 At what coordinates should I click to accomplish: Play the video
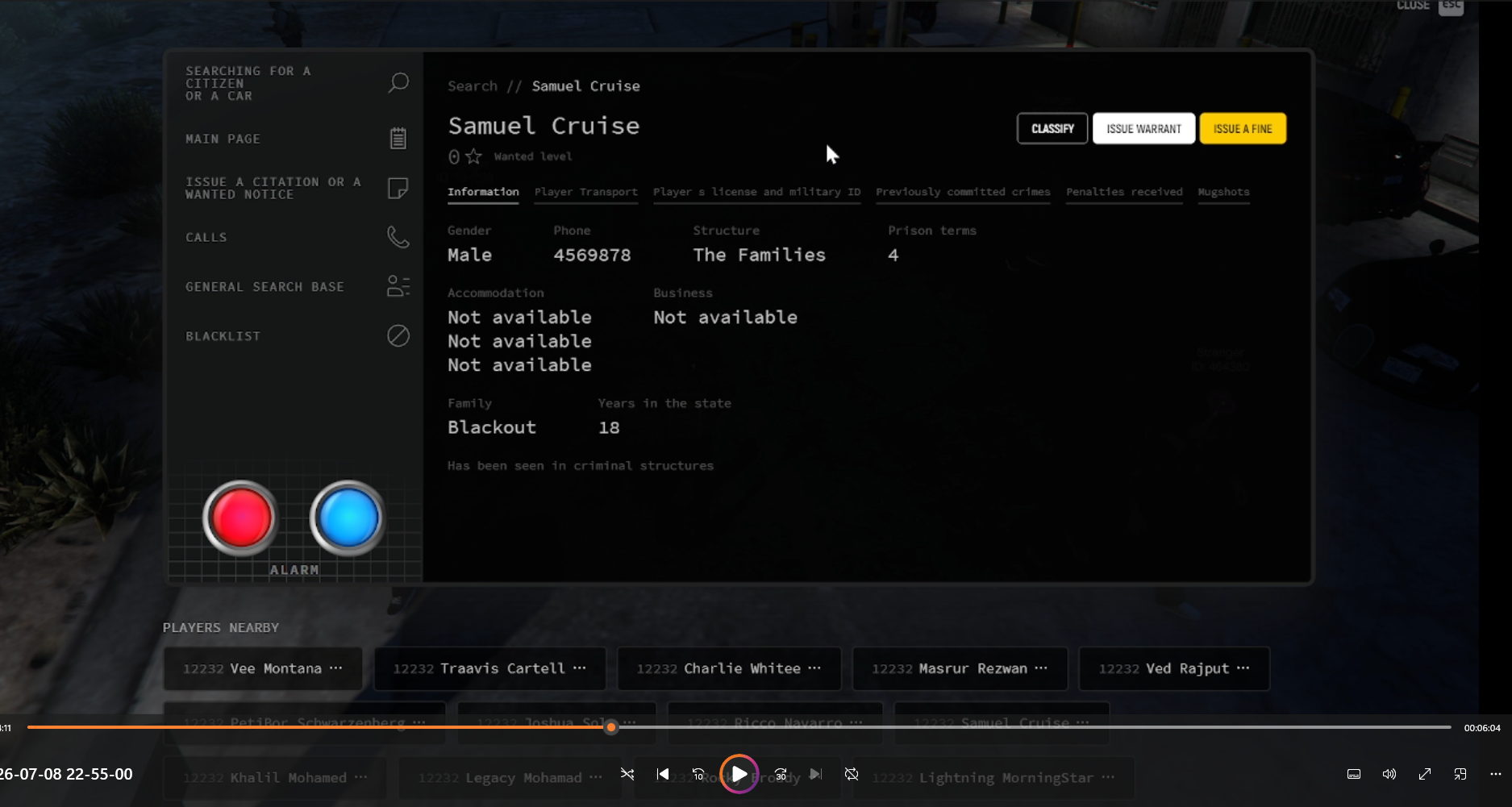[x=739, y=774]
